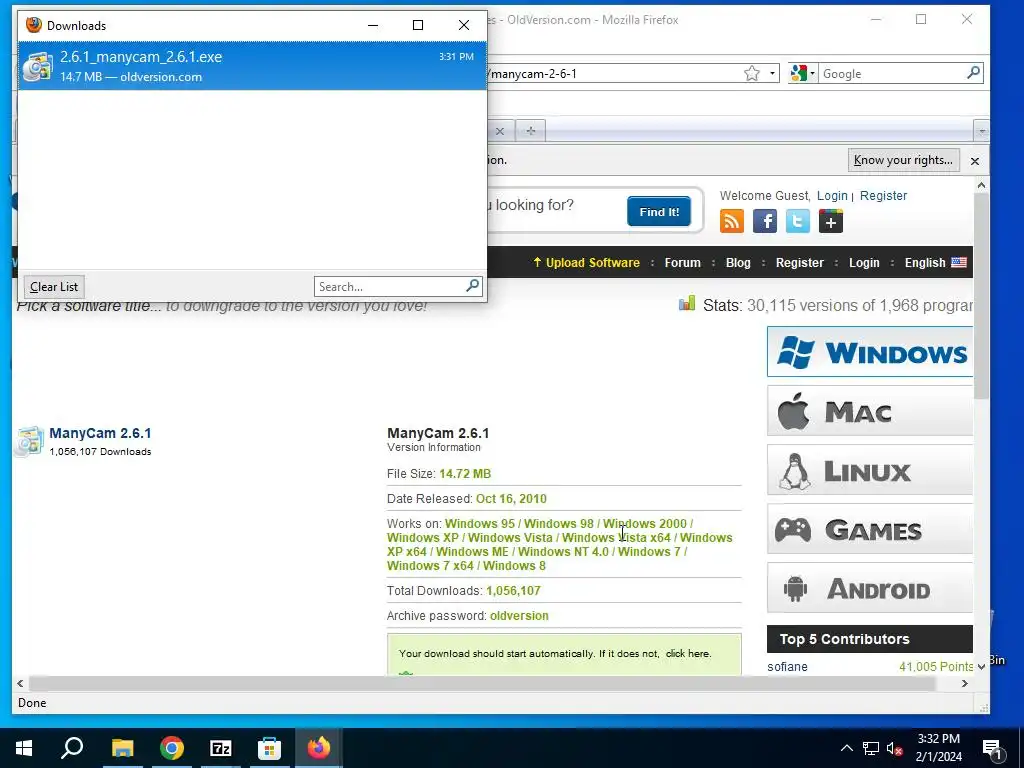
Task: Click the RSS feed icon
Action: click(731, 221)
